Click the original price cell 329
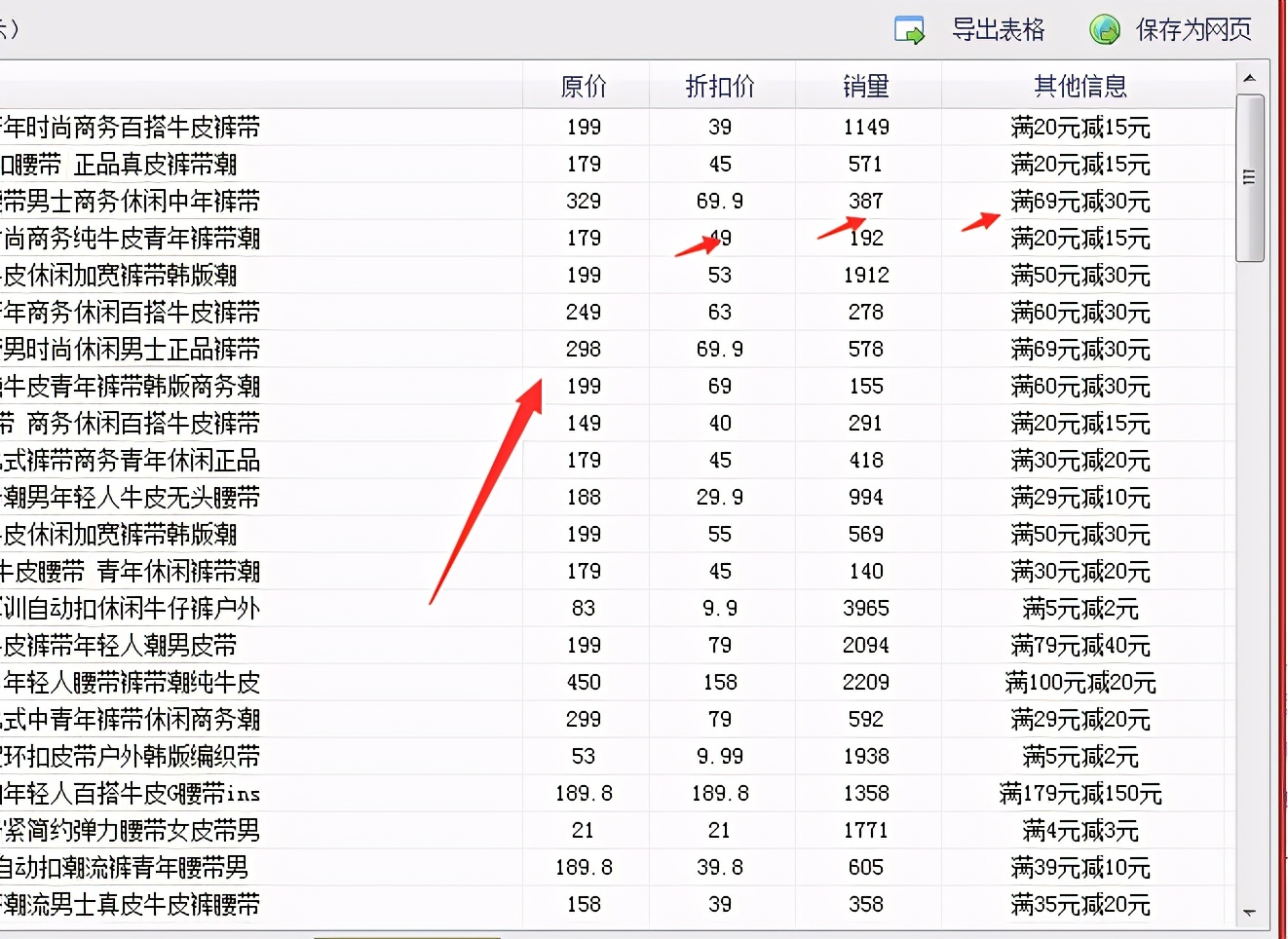The width and height of the screenshot is (1288, 939). [x=585, y=202]
